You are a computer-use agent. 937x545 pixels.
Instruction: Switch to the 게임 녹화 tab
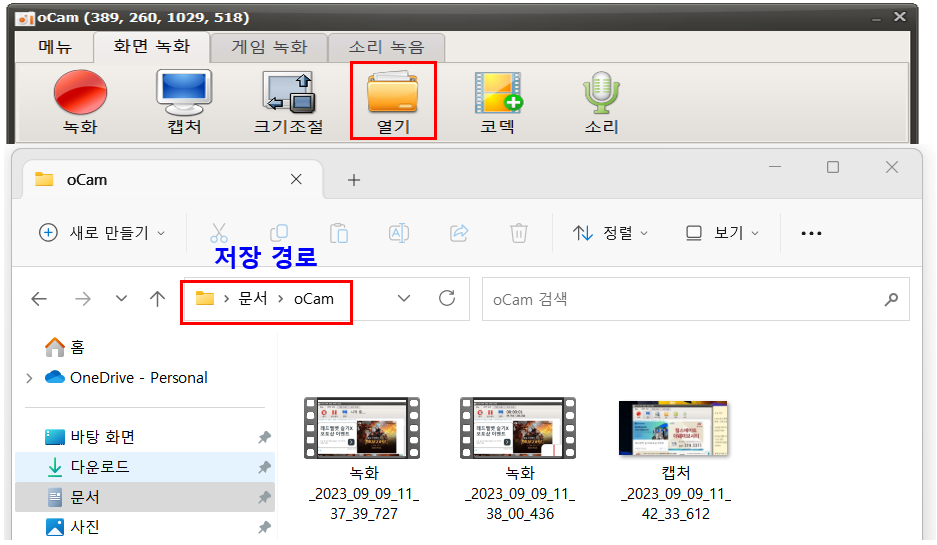(269, 47)
